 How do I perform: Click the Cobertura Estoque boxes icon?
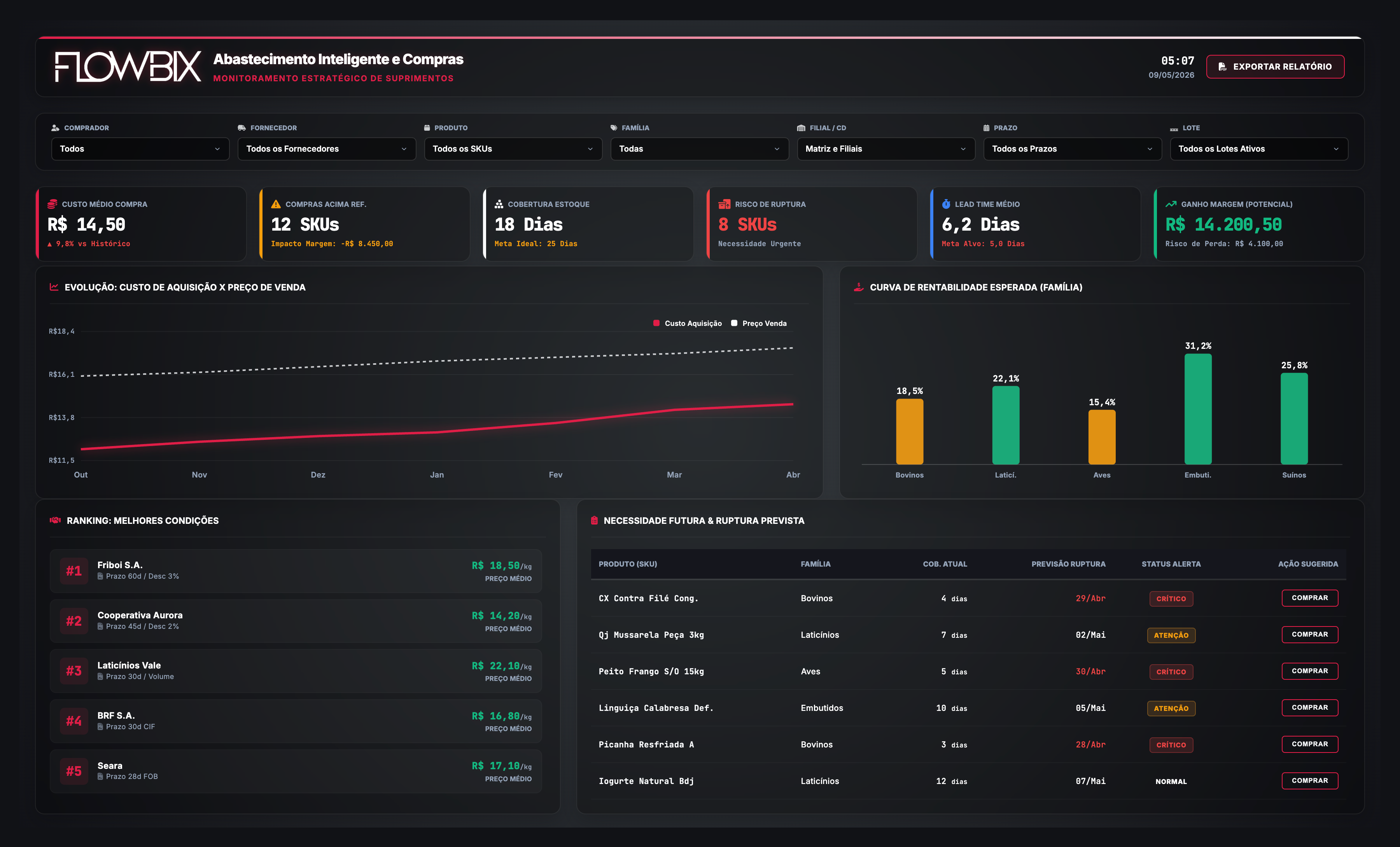click(x=499, y=204)
